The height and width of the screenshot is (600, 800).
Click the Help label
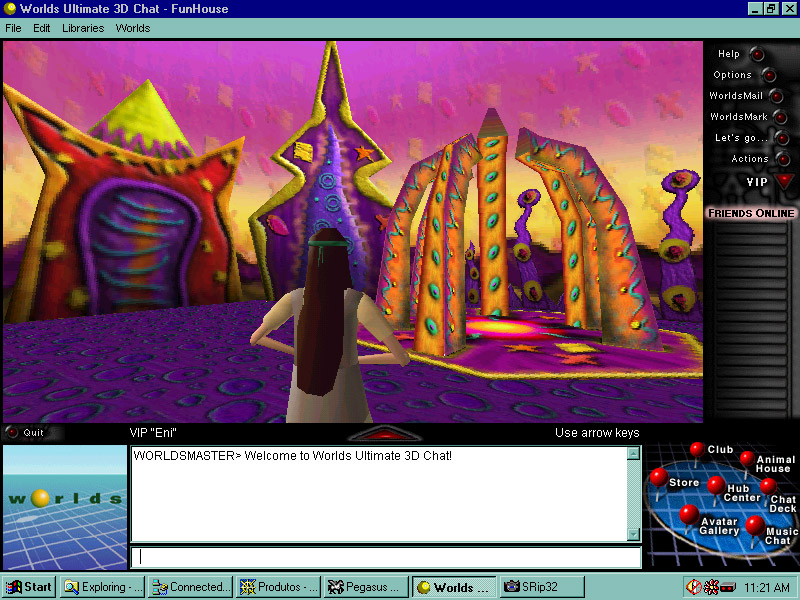[x=729, y=54]
